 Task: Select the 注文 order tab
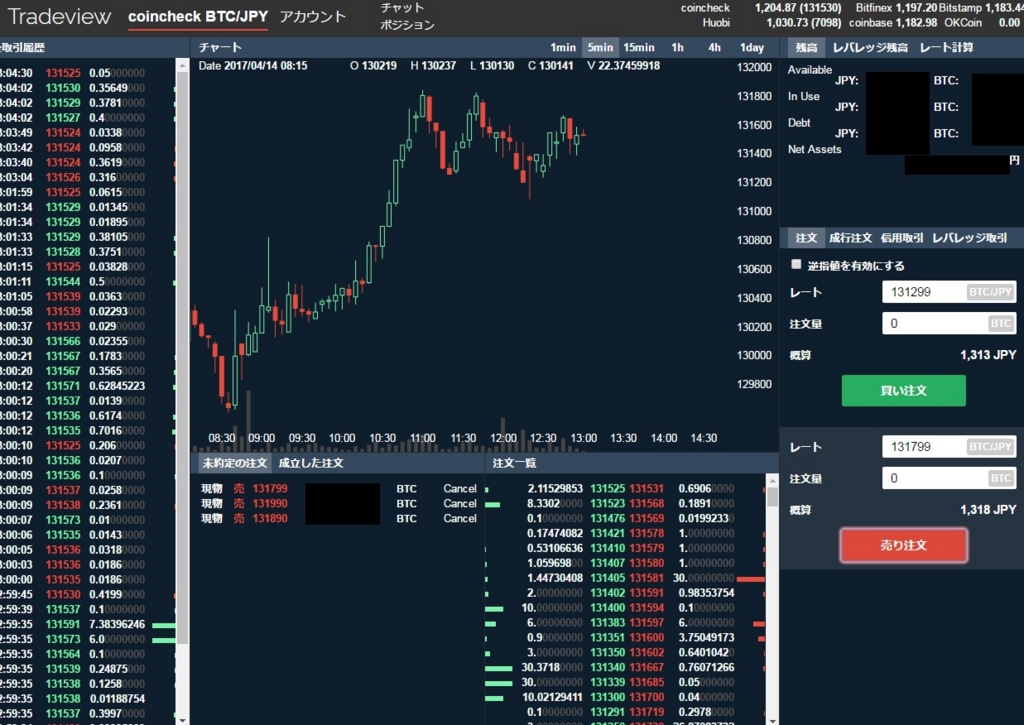(807, 238)
